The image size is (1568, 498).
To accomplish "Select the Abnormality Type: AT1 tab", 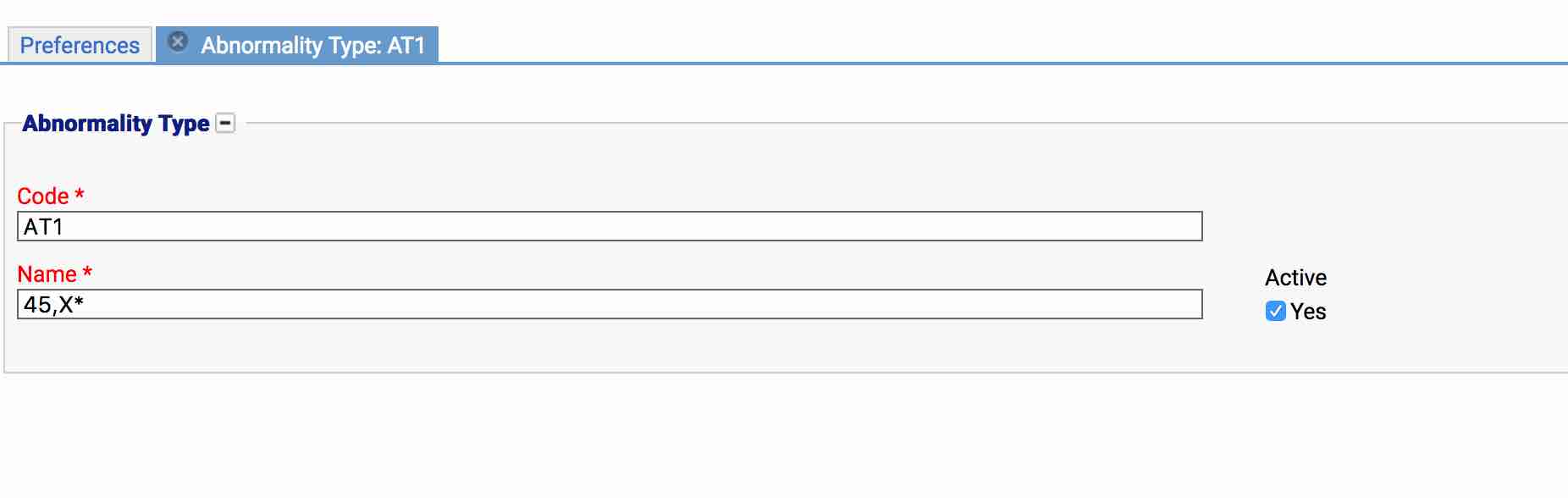I will 312,45.
